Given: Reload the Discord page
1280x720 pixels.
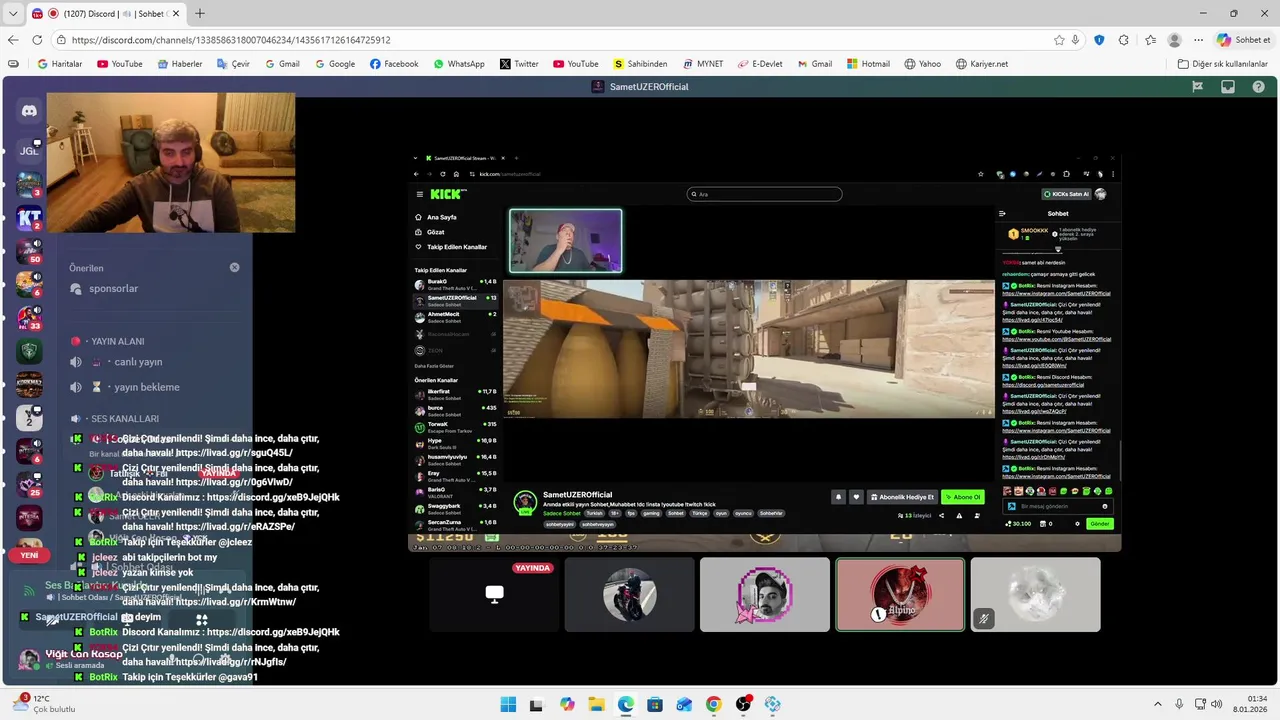Looking at the screenshot, I should point(37,40).
